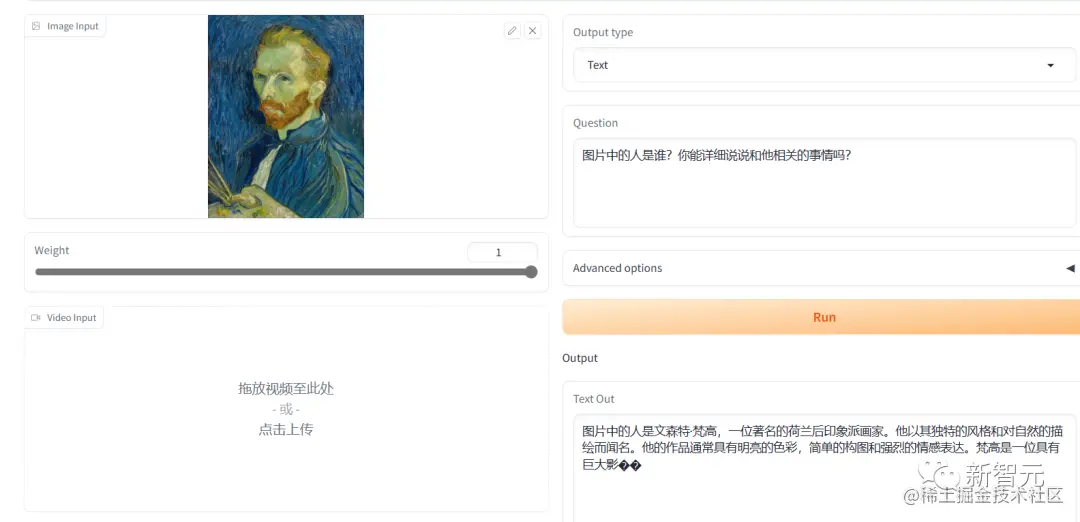Click the Weight slider track
The width and height of the screenshot is (1080, 522).
pos(282,272)
